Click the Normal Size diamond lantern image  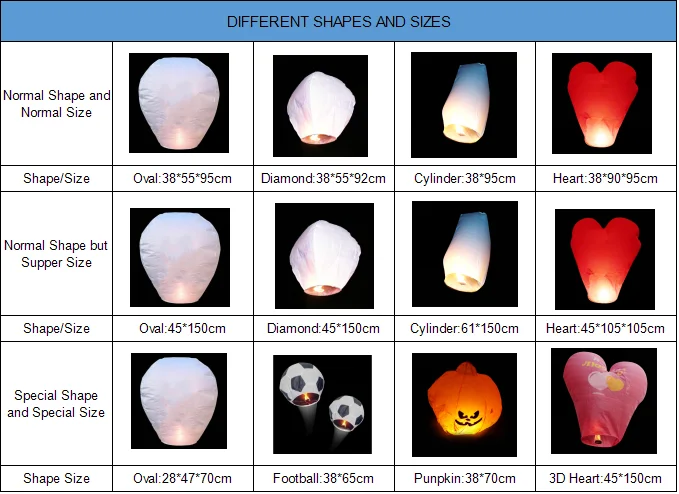320,106
